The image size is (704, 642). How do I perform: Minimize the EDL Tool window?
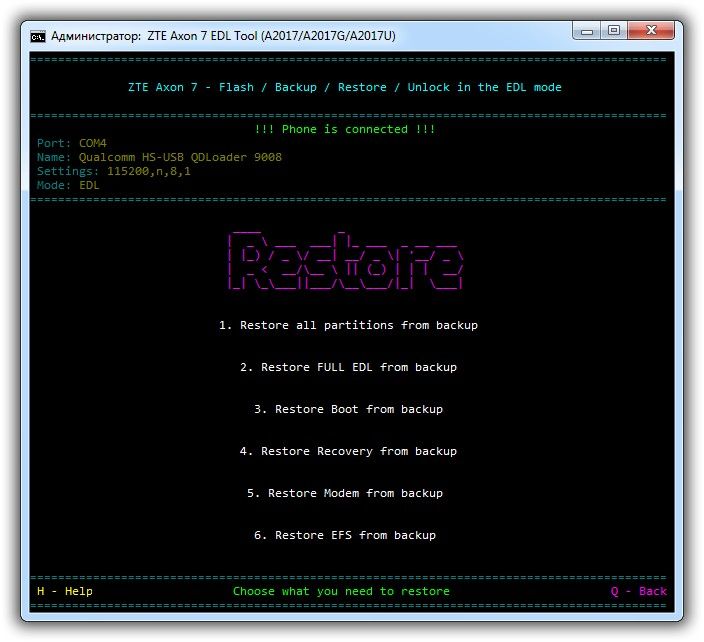click(586, 31)
